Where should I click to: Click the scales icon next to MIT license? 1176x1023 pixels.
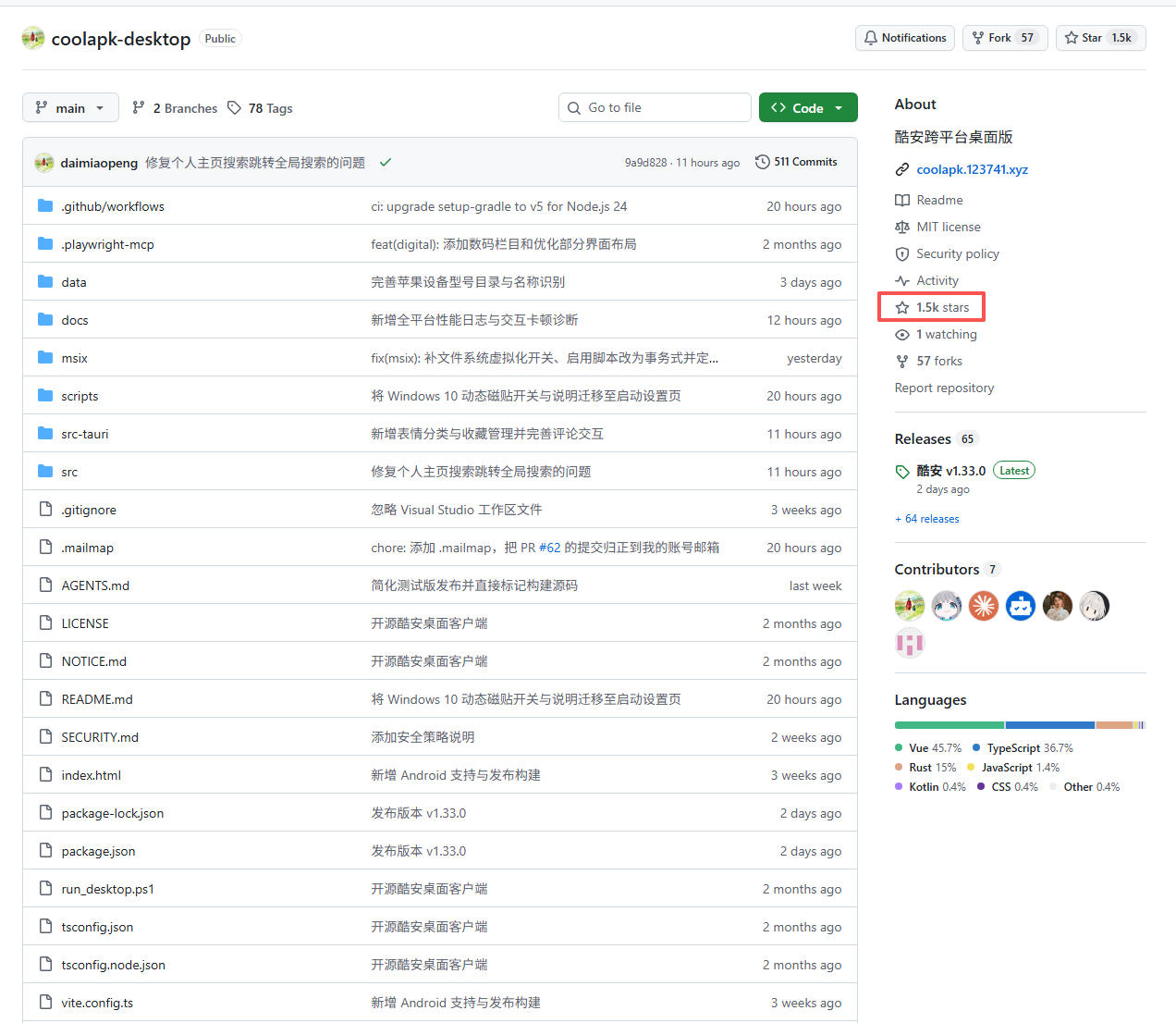(x=902, y=227)
